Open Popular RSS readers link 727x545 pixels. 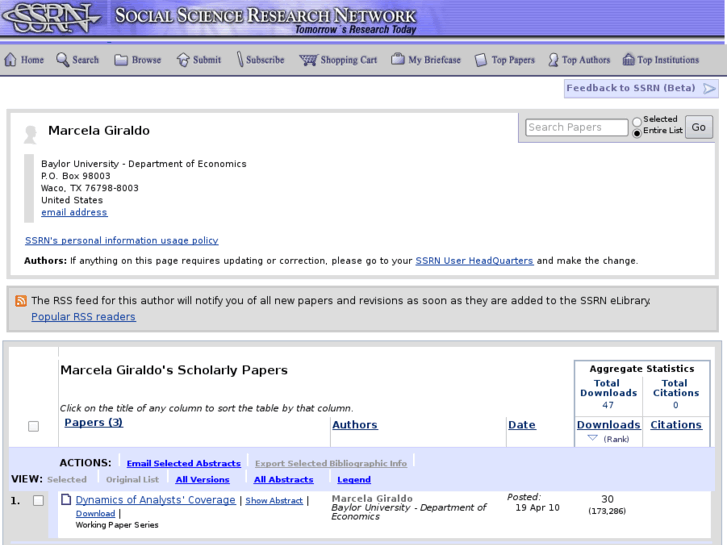tap(83, 317)
